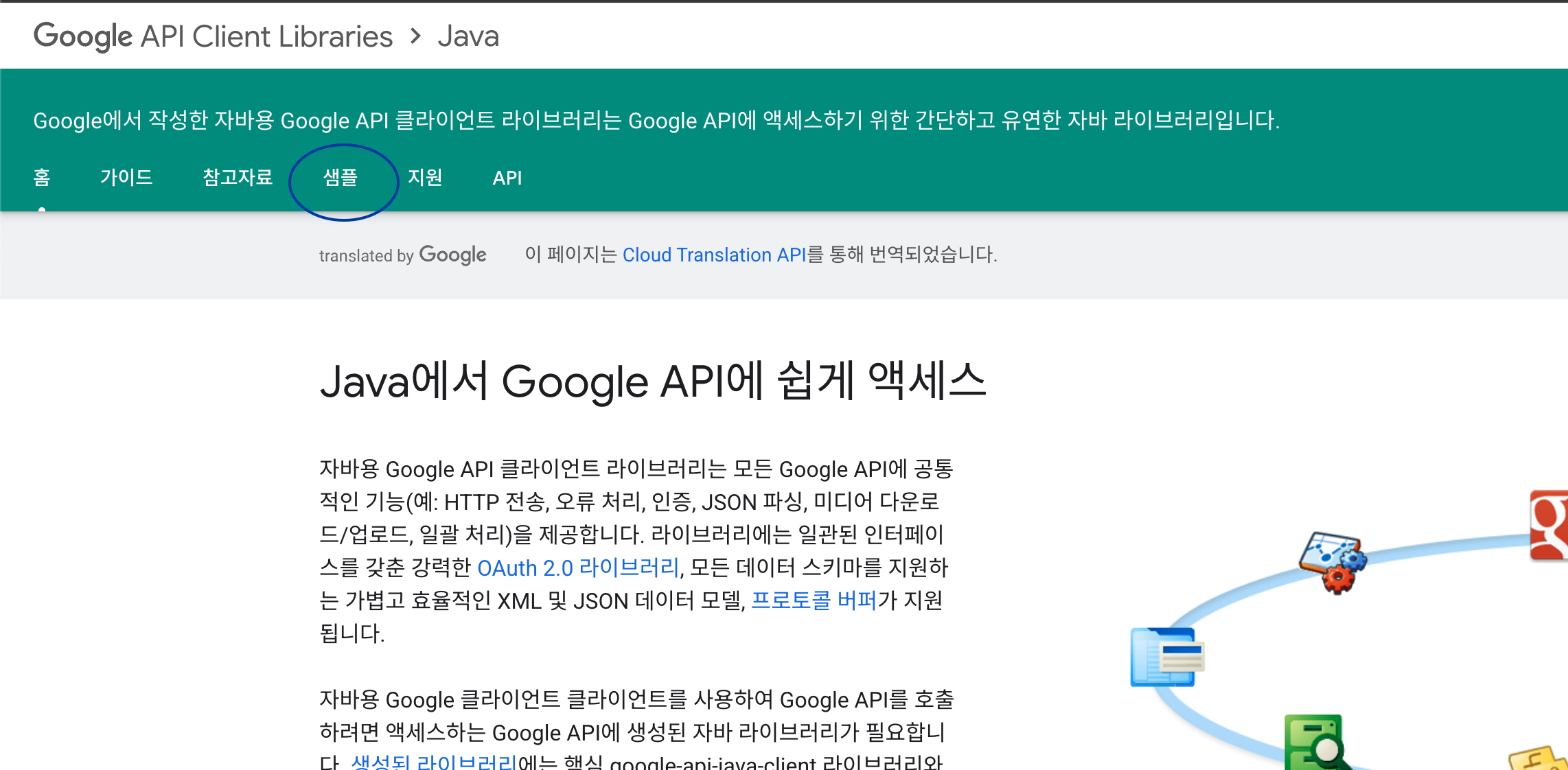Follow the OAuth 2.0 라이브러리 link
1568x770 pixels.
click(x=578, y=568)
